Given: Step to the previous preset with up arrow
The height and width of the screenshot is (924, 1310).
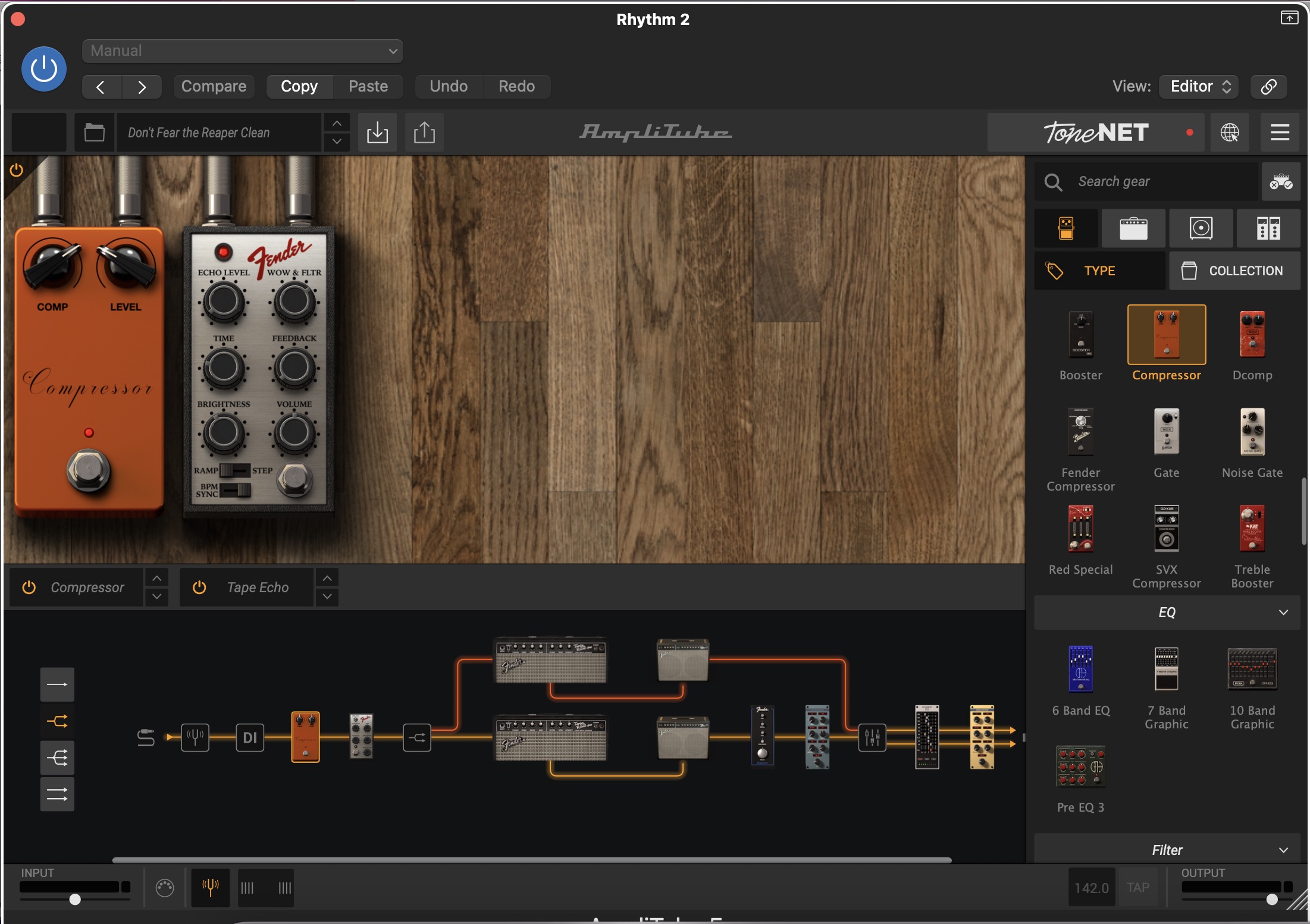Looking at the screenshot, I should 337,123.
